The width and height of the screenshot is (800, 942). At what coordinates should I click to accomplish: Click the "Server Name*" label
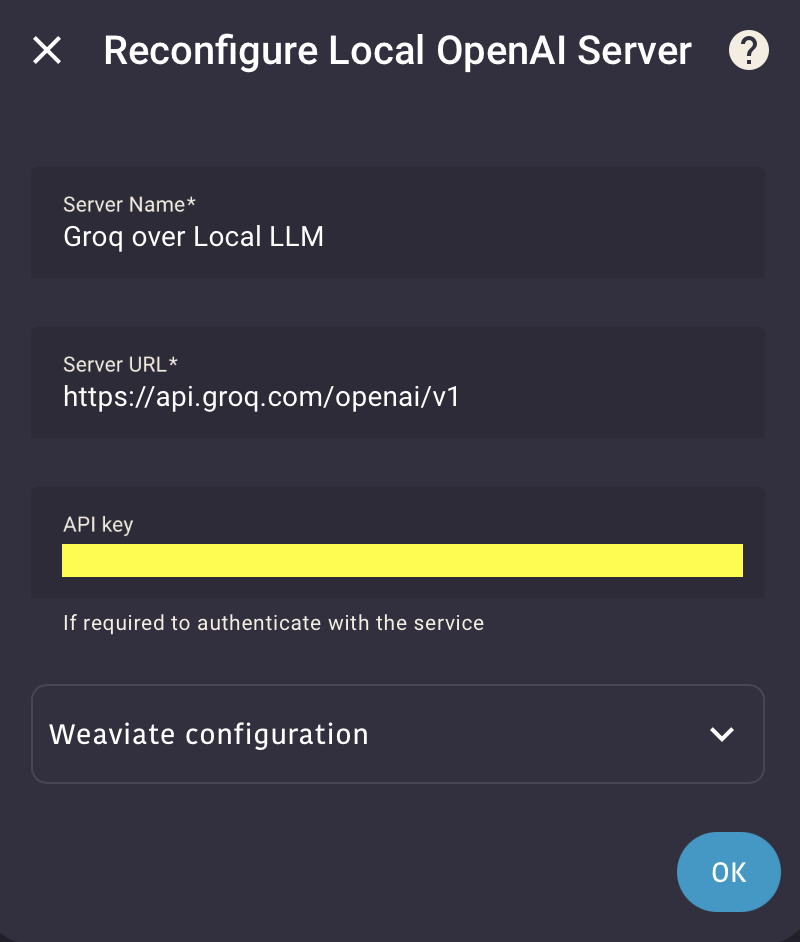click(129, 205)
